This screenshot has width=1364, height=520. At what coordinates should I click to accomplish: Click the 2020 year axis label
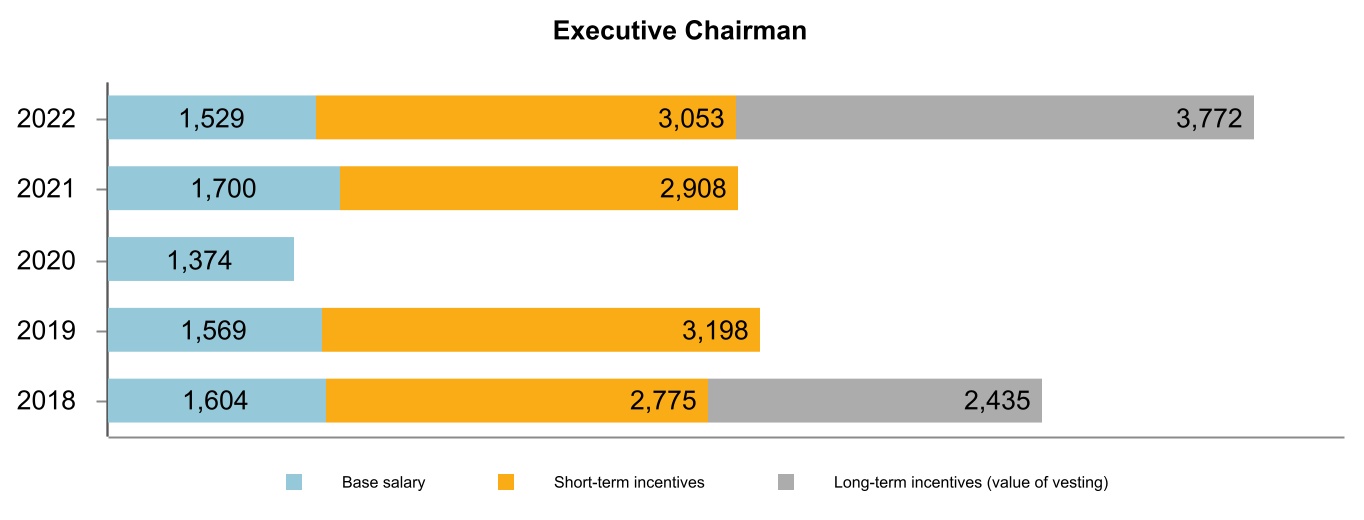[47, 261]
